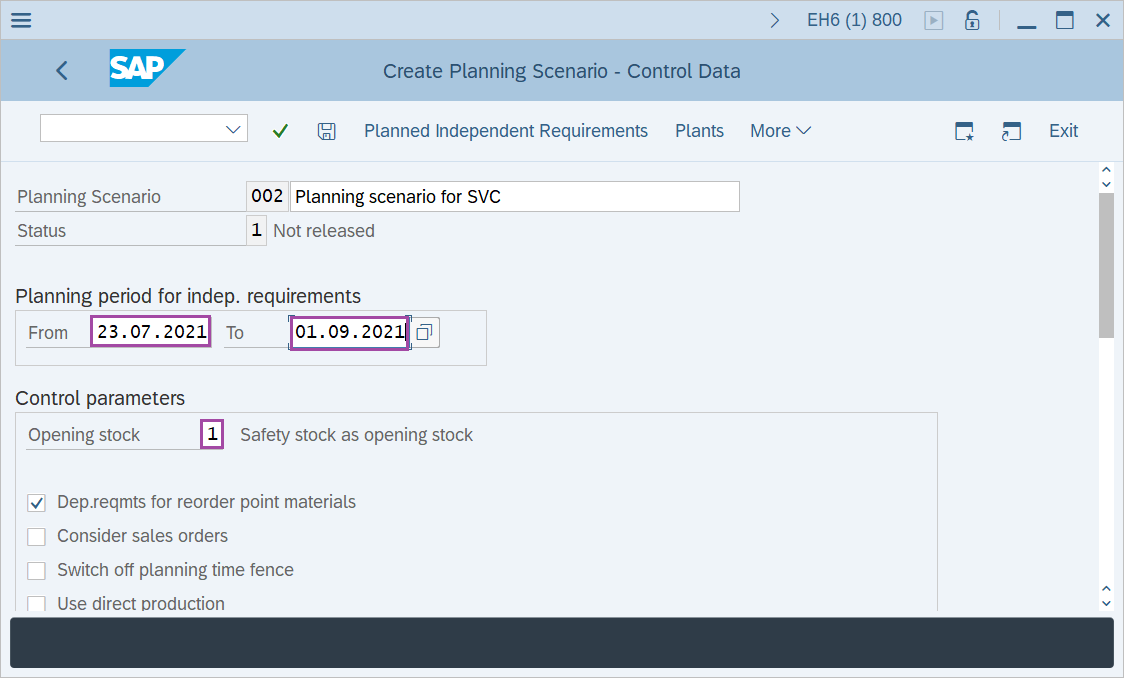Image resolution: width=1124 pixels, height=678 pixels.
Task: Enable Use direct production
Action: 36,603
